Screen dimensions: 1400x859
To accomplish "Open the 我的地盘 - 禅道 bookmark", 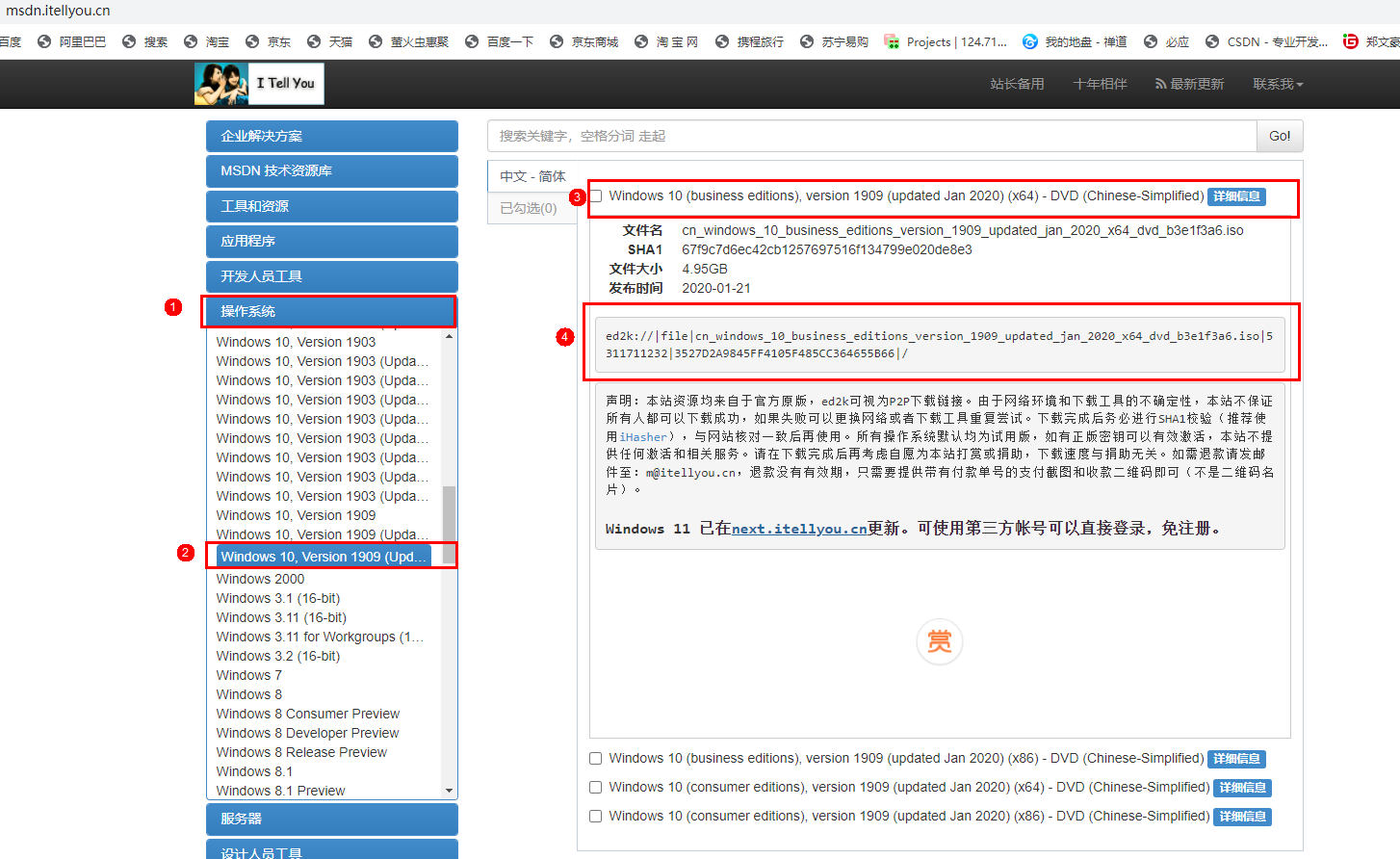I will (1076, 41).
